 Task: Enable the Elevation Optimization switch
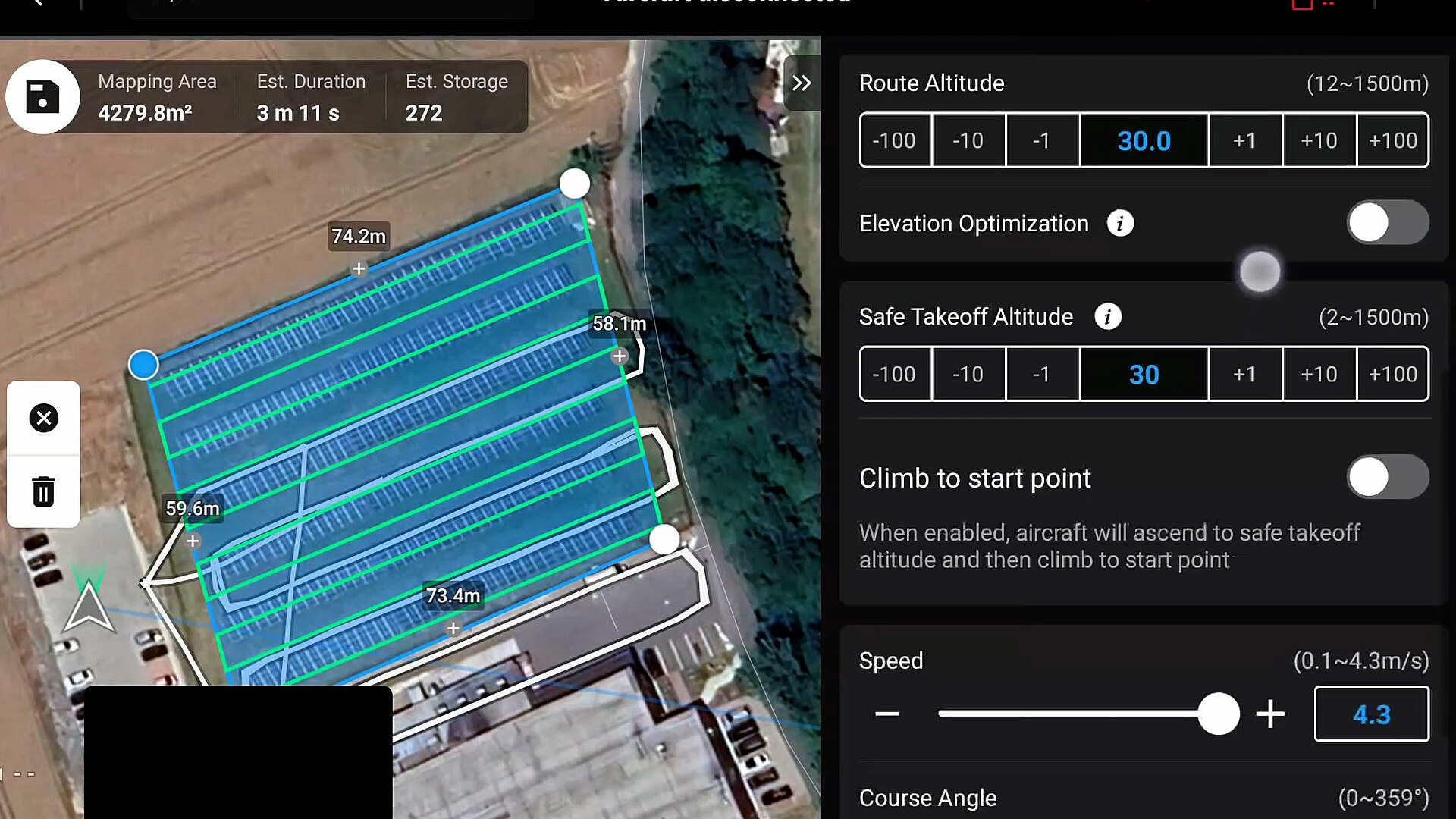[1387, 223]
